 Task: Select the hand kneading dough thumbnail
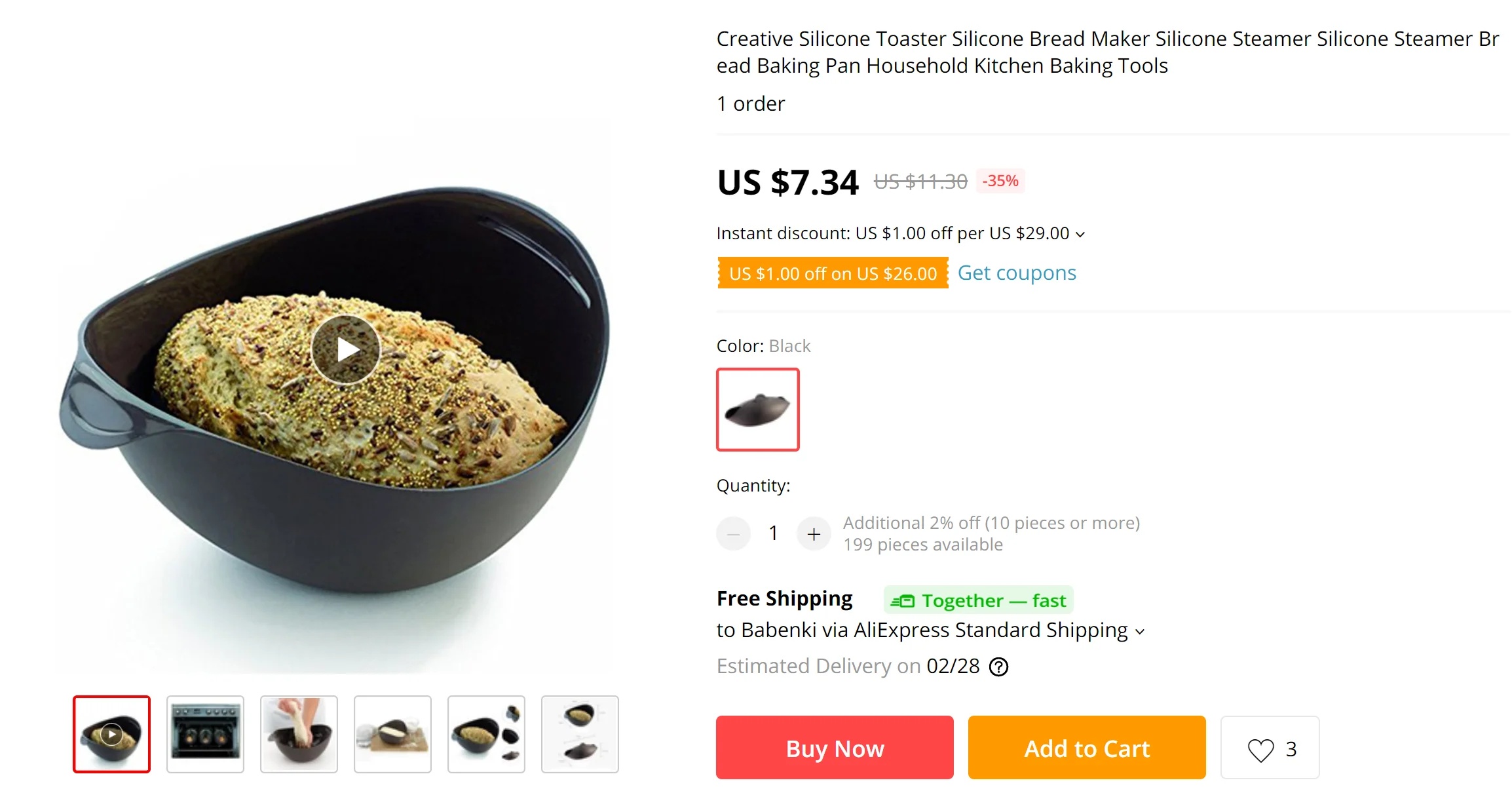pyautogui.click(x=299, y=734)
